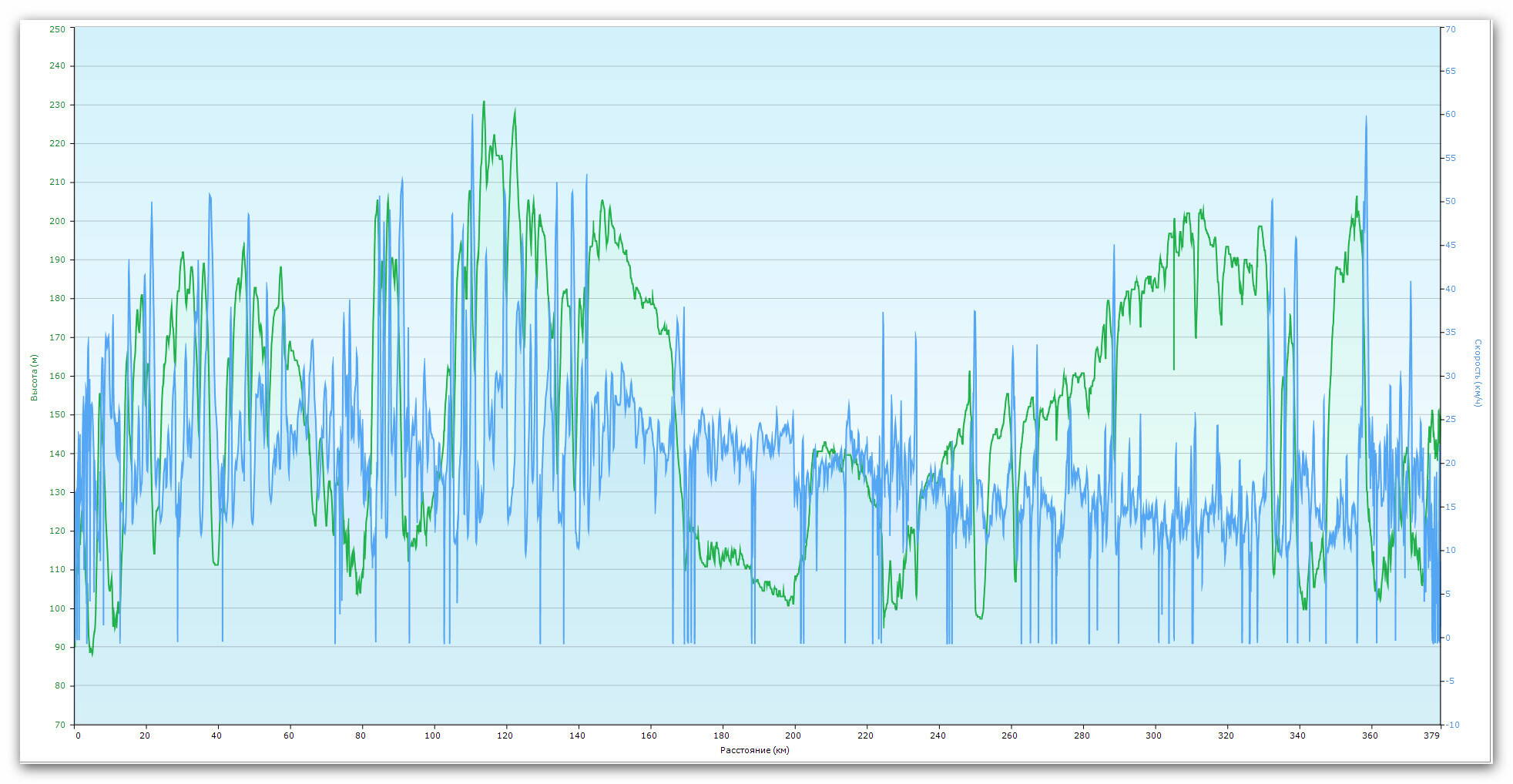Click the 200 km tick on distance axis
This screenshot has width=1513, height=784.
point(793,735)
